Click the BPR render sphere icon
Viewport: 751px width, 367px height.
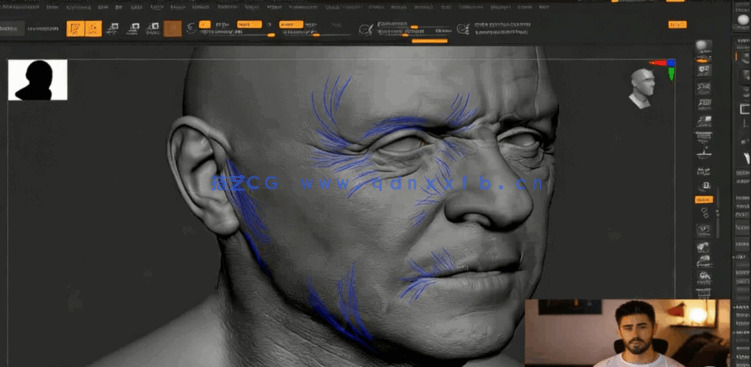coord(704,47)
